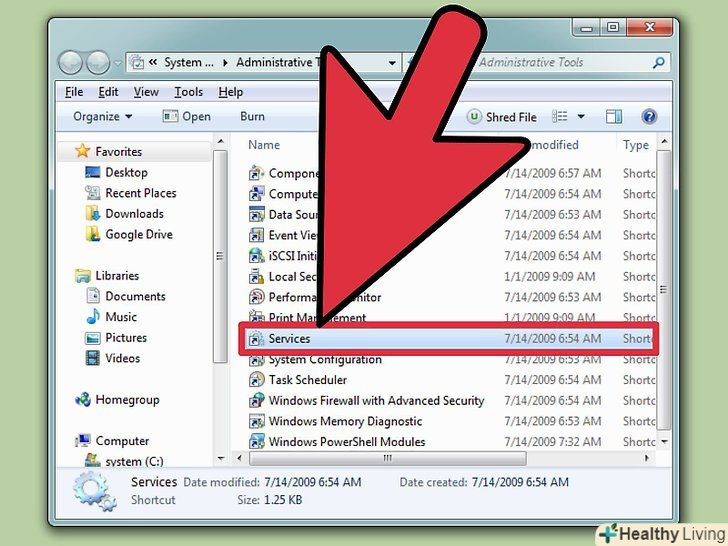728x546 pixels.
Task: Click the Burn toolbar button
Action: tap(253, 117)
